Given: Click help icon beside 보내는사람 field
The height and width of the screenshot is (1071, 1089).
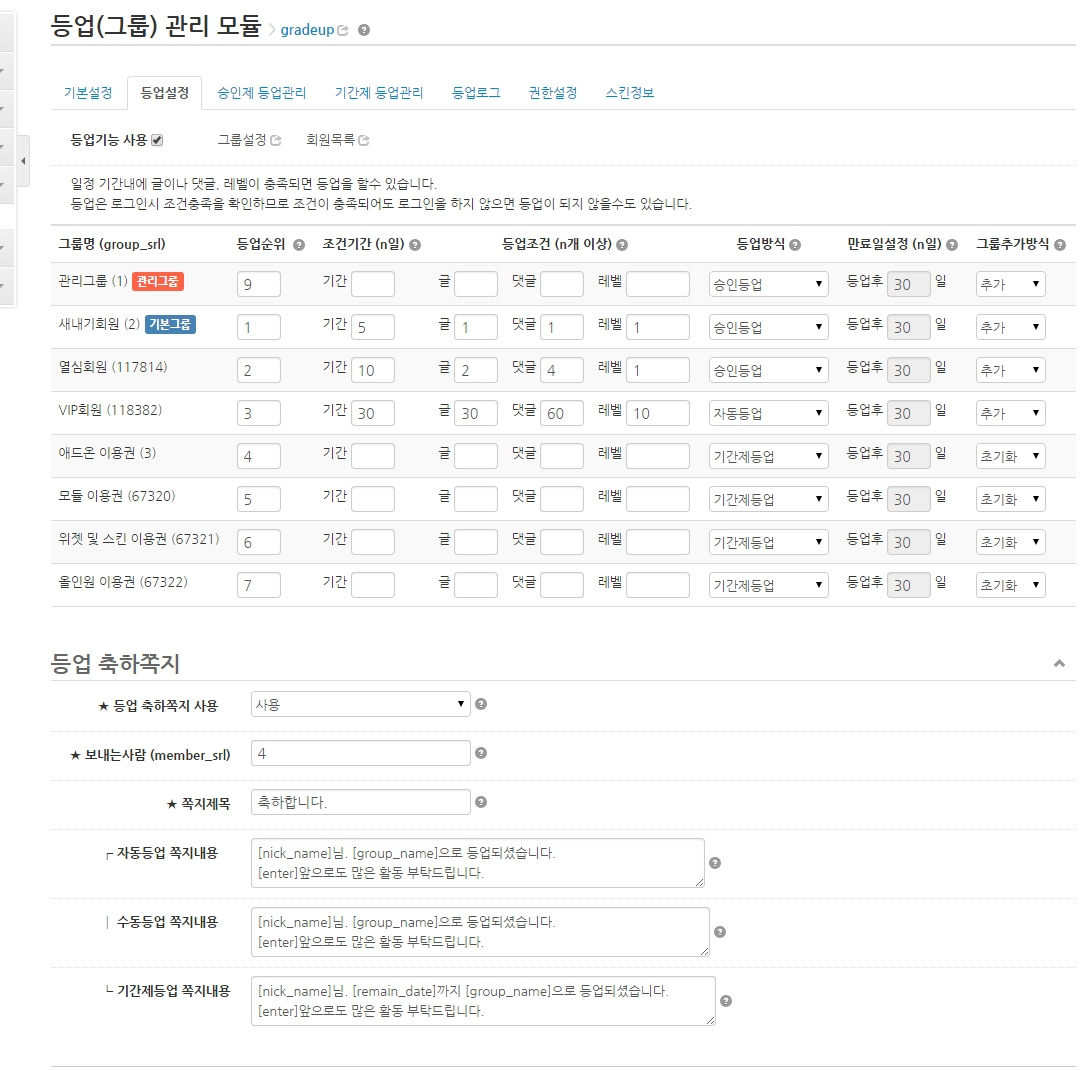Looking at the screenshot, I should tap(481, 753).
